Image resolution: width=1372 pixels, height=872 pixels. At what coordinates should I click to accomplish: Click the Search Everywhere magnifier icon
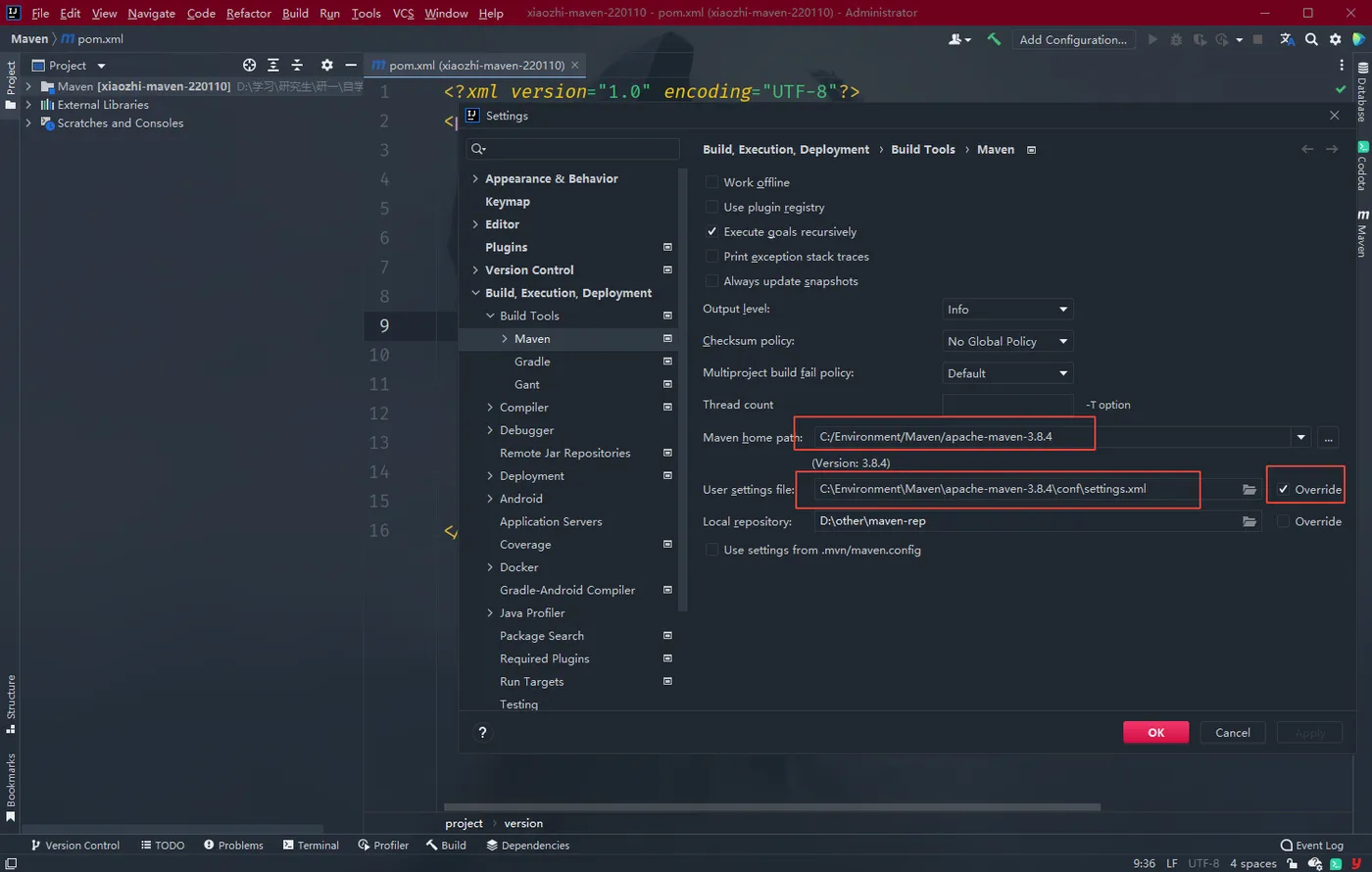click(x=1311, y=39)
